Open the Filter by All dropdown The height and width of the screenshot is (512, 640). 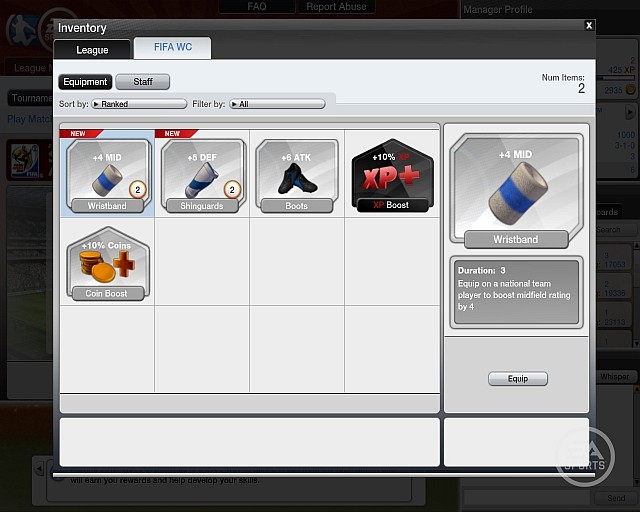click(277, 104)
